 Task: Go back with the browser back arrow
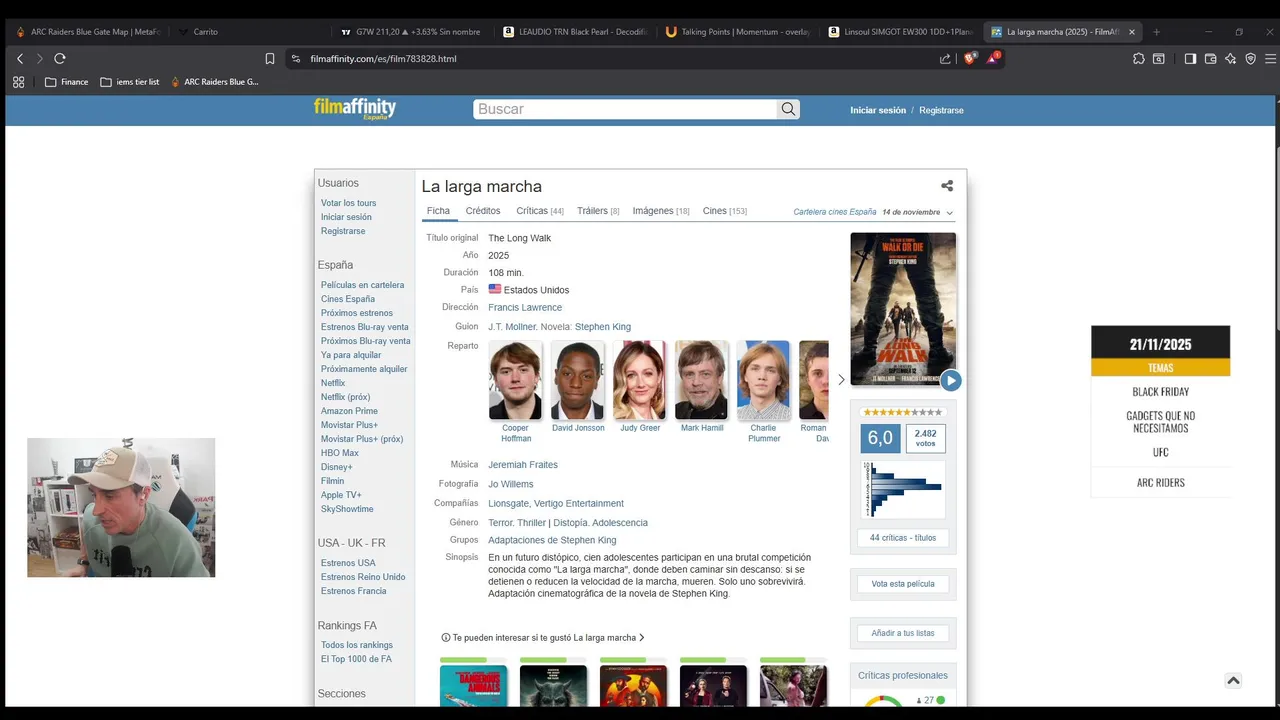pyautogui.click(x=20, y=59)
